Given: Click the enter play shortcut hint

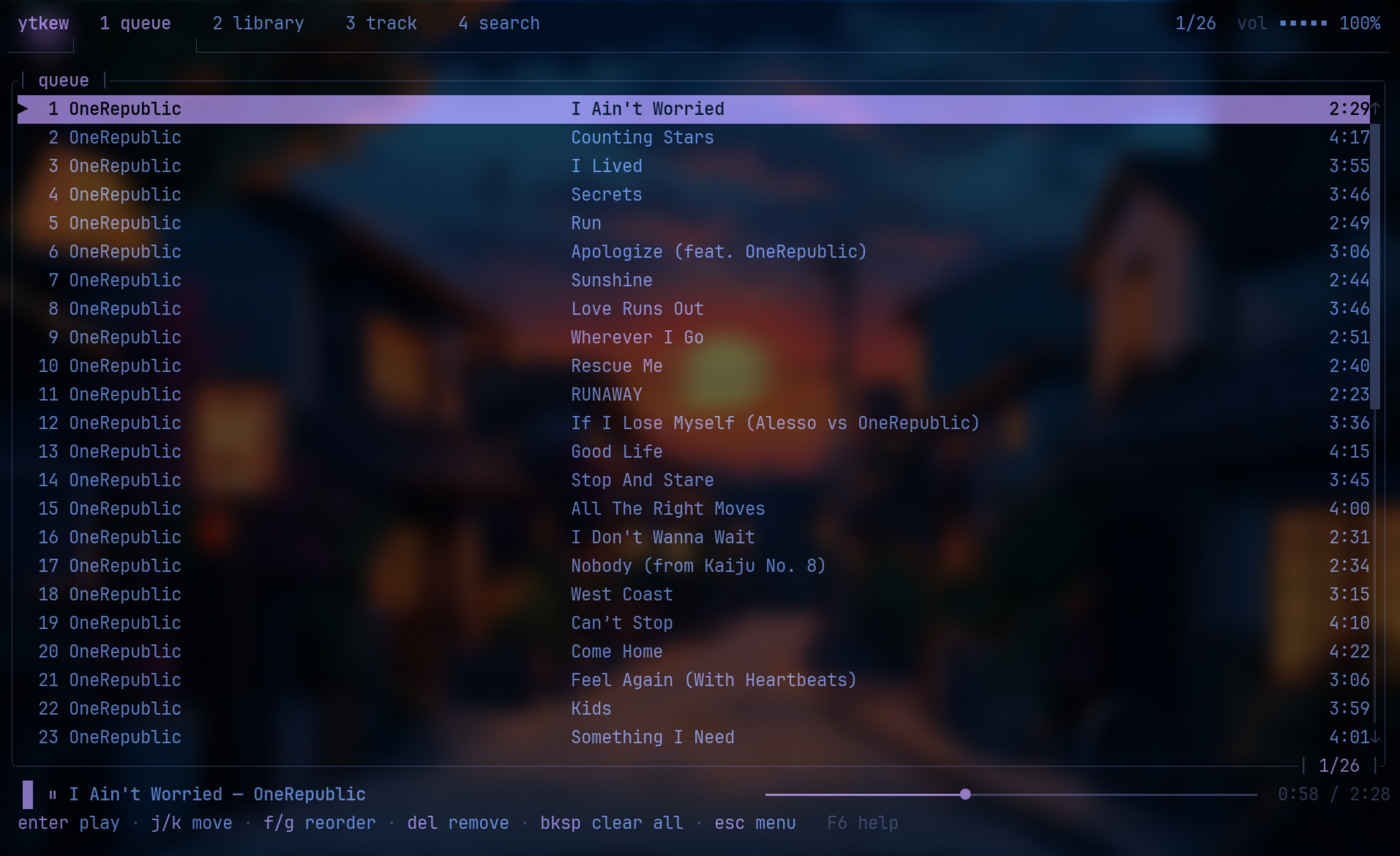Looking at the screenshot, I should 68,823.
